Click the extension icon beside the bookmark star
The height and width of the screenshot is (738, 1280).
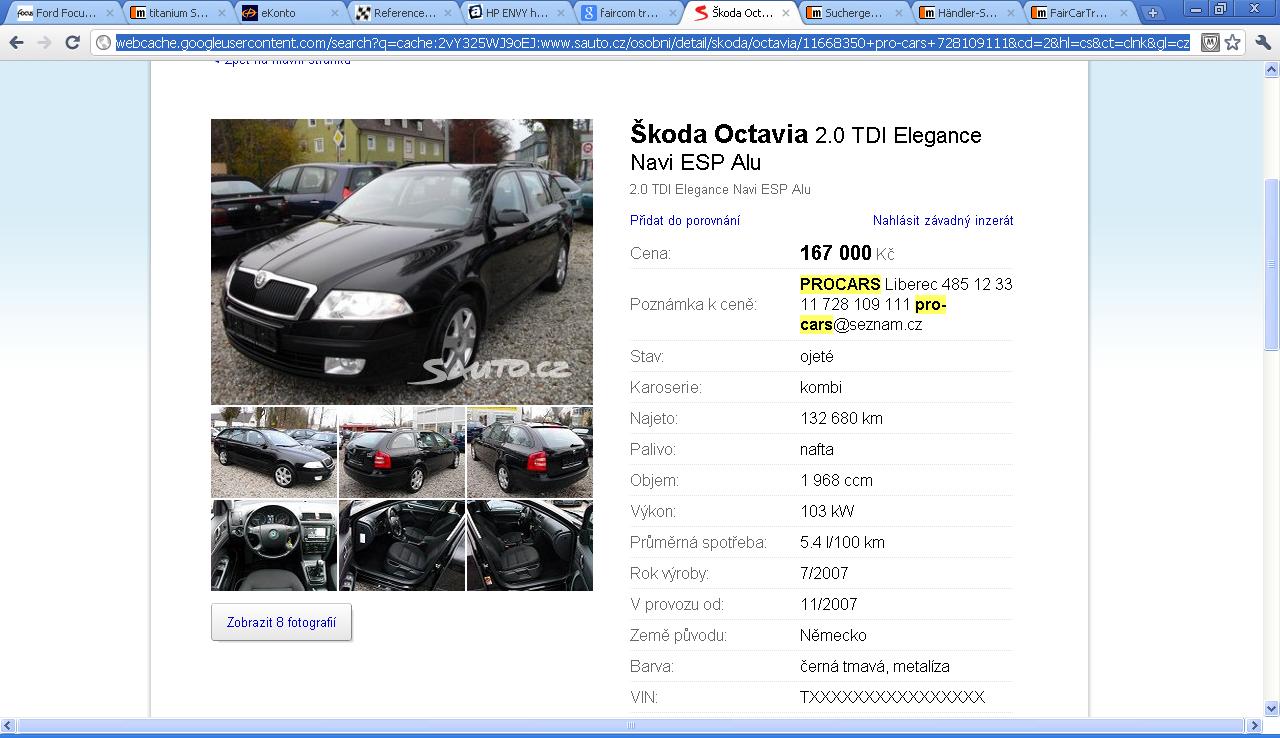[x=1209, y=43]
